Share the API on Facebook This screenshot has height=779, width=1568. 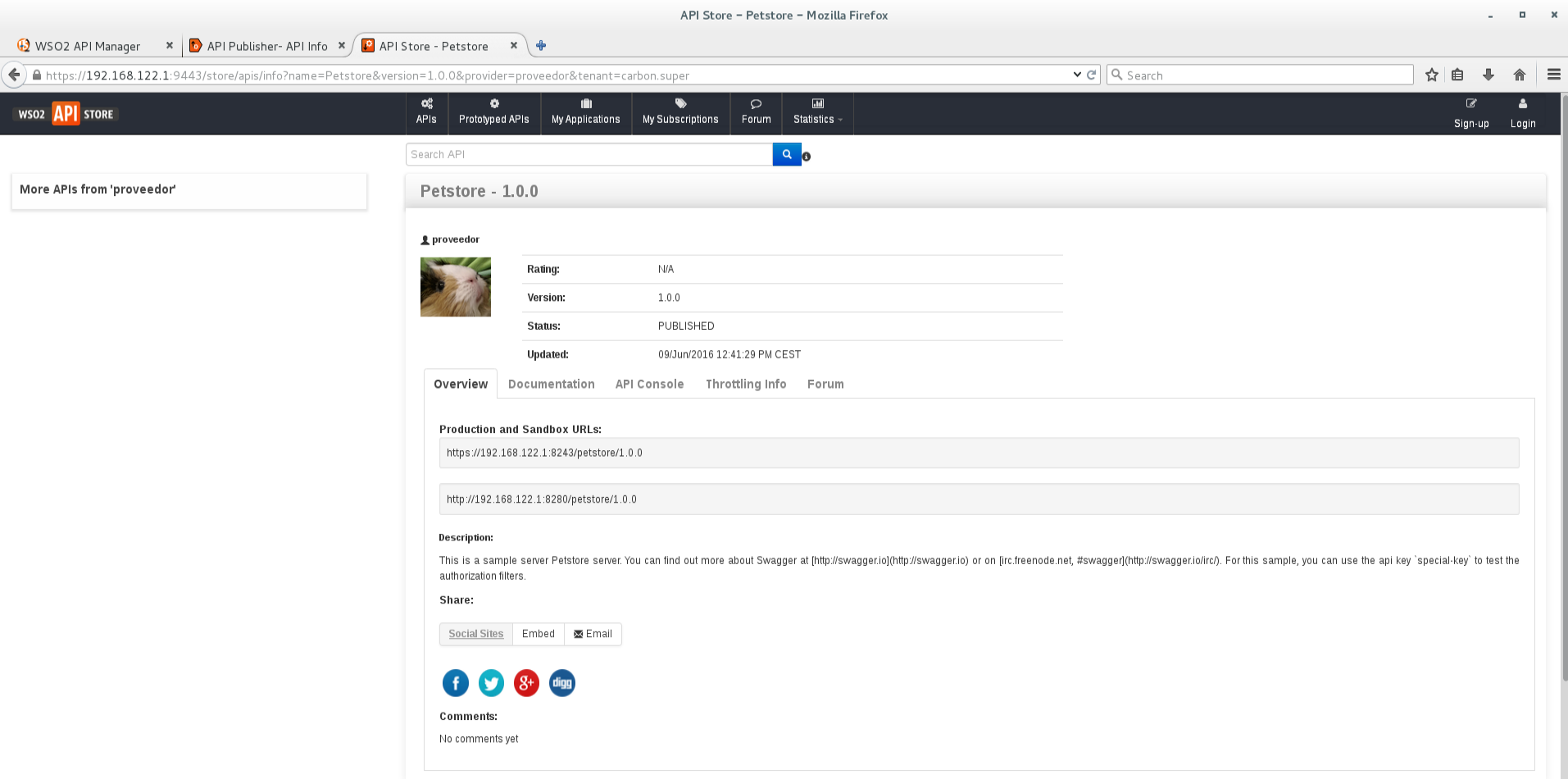(x=455, y=682)
